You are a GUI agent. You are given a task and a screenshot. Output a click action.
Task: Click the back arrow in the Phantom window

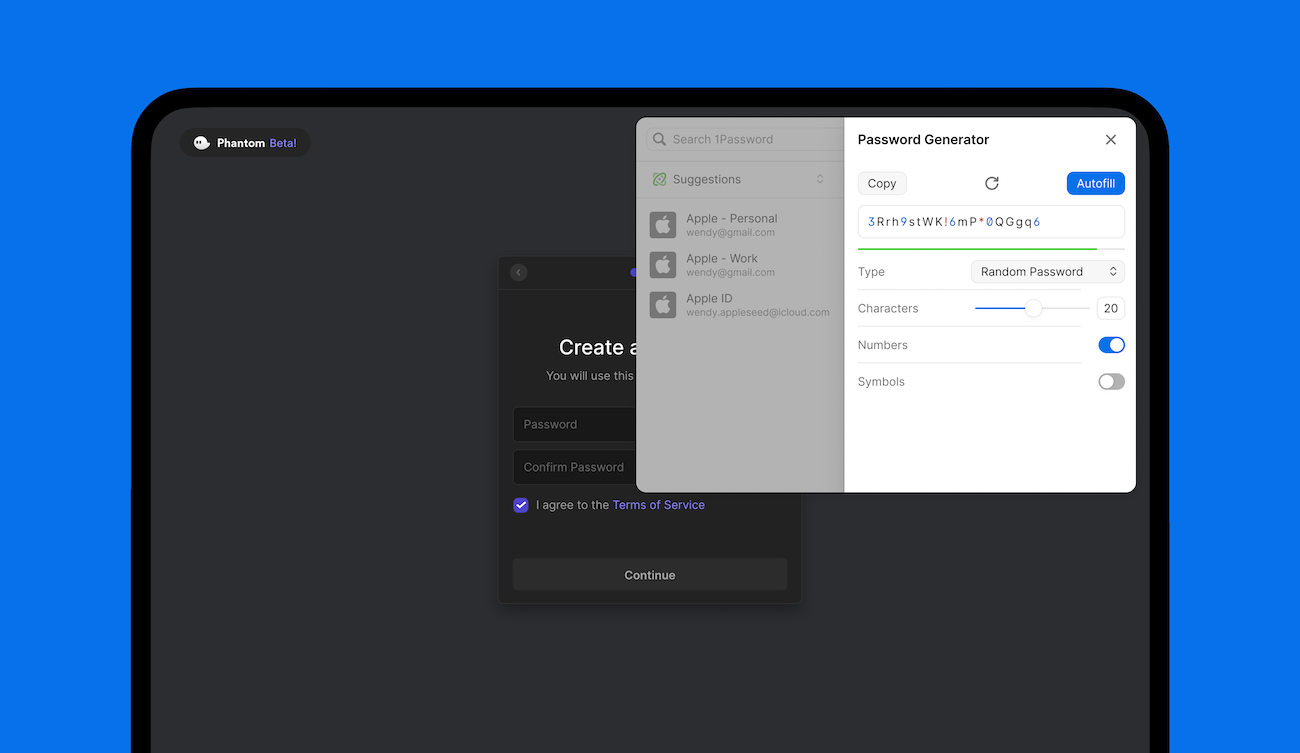coord(518,272)
